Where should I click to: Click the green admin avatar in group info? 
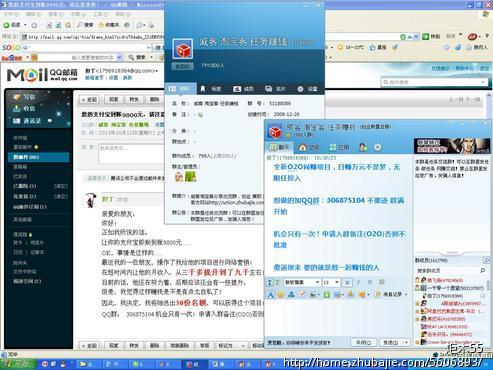[191, 177]
